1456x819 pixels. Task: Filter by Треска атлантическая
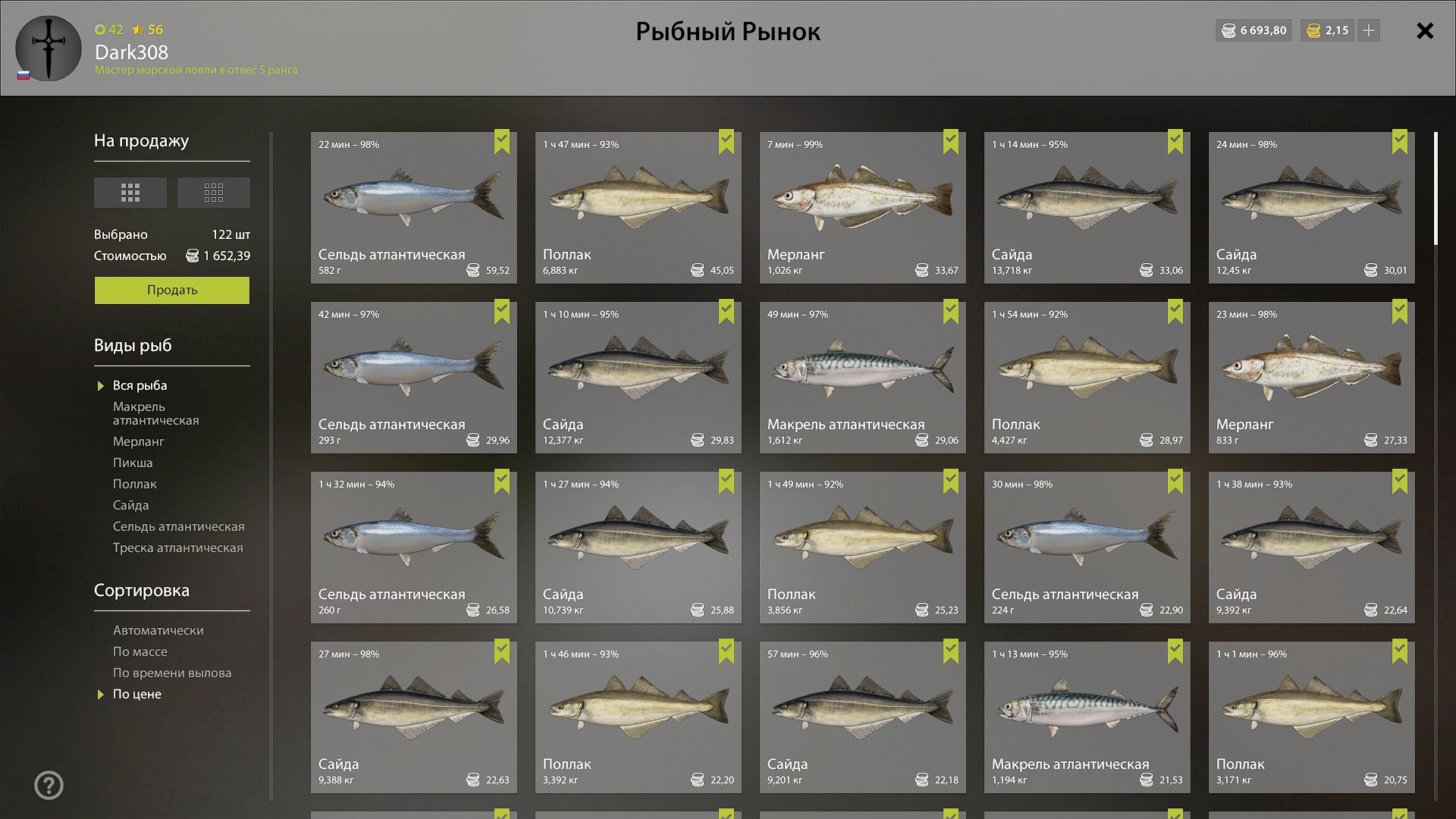click(178, 548)
